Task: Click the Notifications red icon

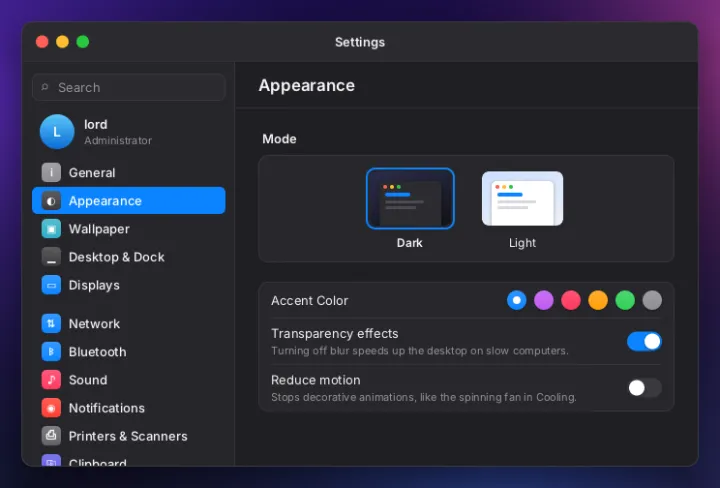Action: (51, 408)
